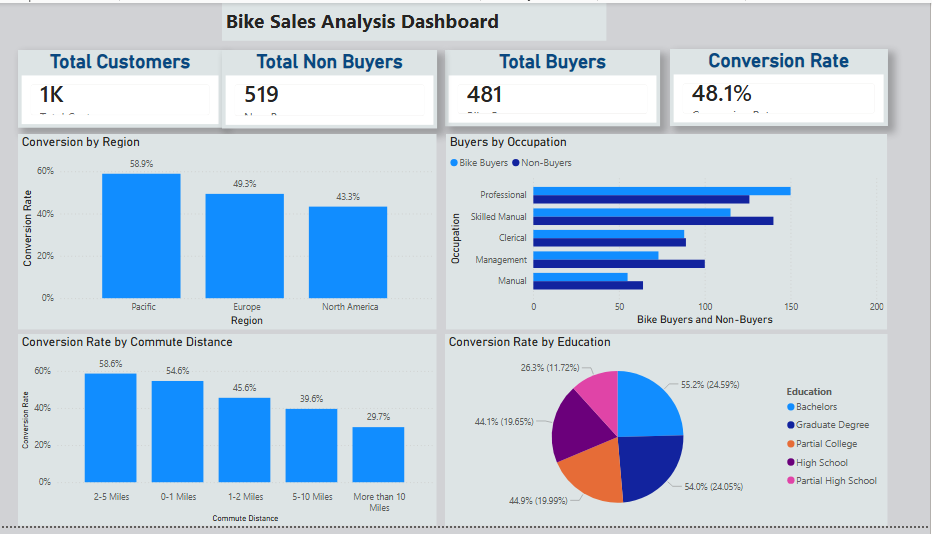Select Graduate Degree in Education legend

click(x=828, y=425)
